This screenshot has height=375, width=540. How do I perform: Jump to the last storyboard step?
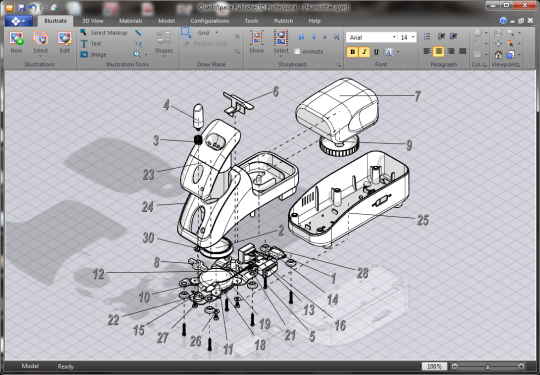click(337, 37)
